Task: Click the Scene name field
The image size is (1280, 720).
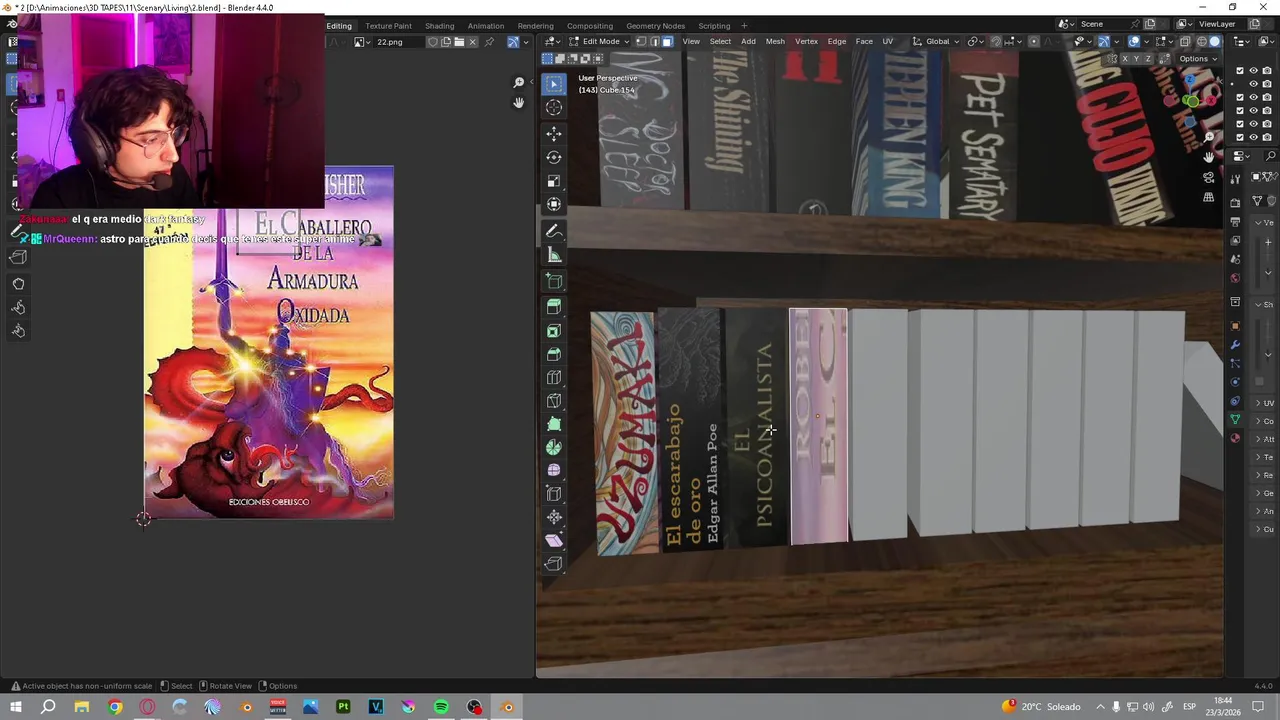Action: tap(1107, 24)
